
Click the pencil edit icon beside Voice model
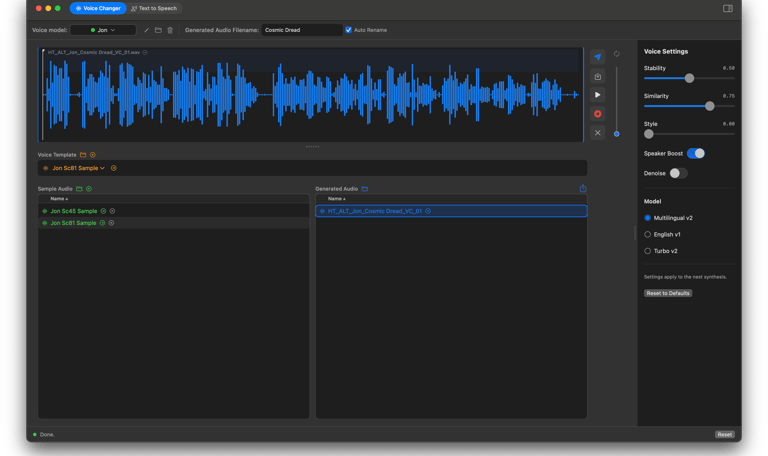coord(147,30)
